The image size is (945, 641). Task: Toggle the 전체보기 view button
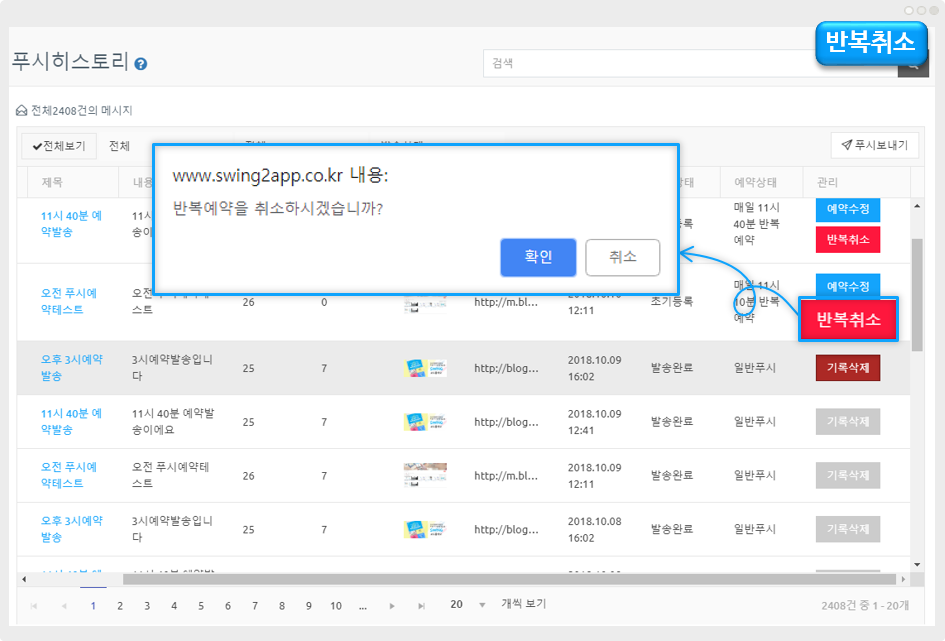click(59, 146)
